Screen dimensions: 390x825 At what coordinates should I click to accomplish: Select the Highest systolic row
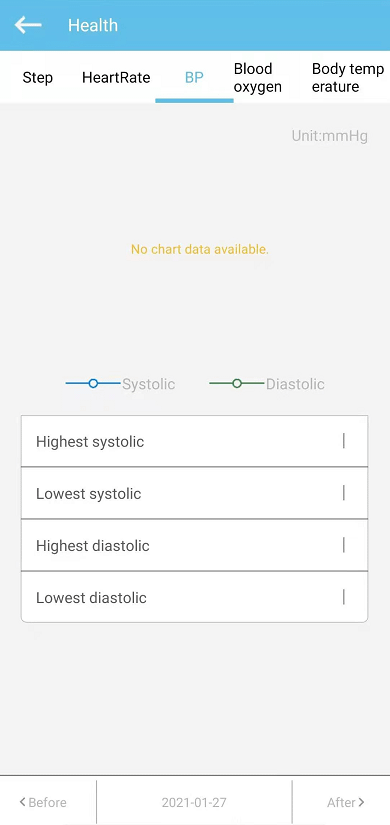[x=194, y=441]
